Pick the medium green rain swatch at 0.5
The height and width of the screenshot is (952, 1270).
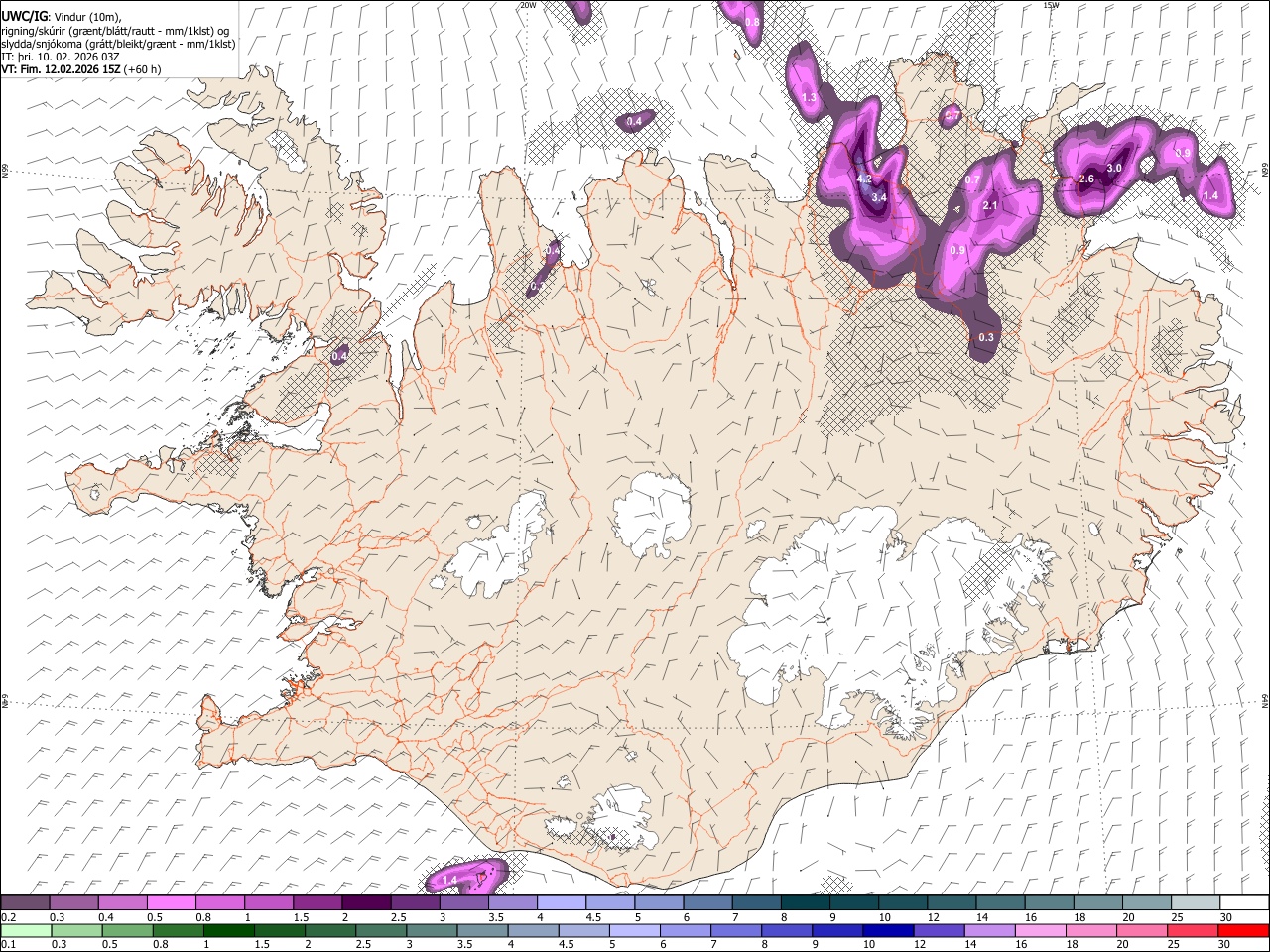click(x=127, y=930)
